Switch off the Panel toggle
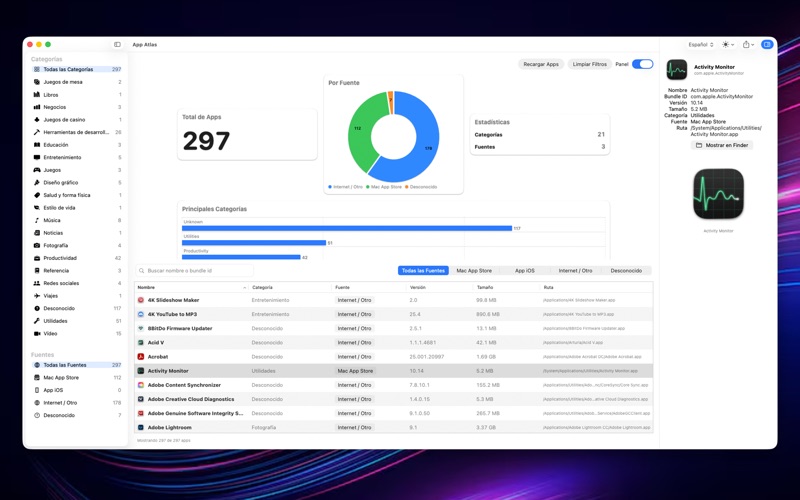The image size is (800, 500). tap(642, 64)
